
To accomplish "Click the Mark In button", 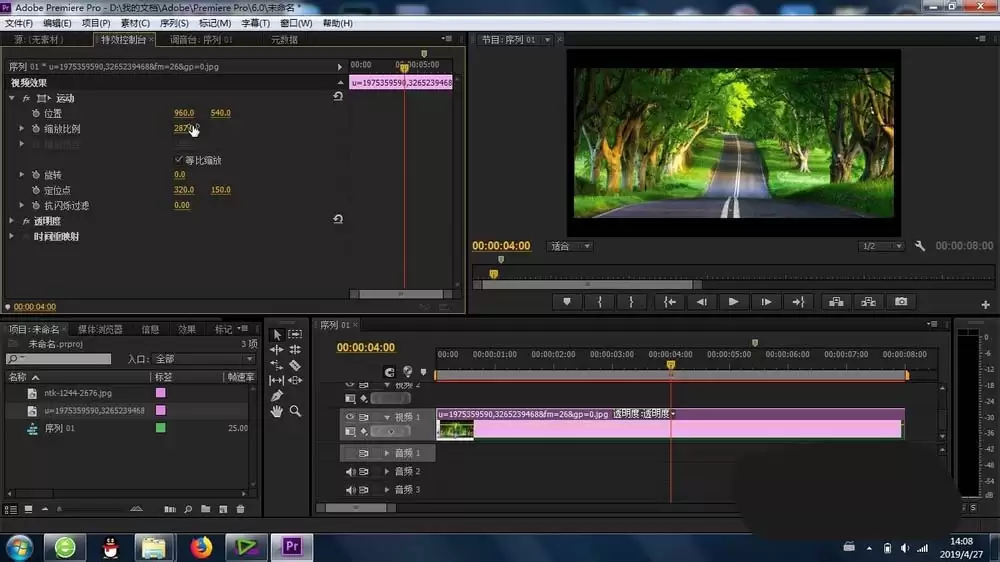I will click(599, 302).
